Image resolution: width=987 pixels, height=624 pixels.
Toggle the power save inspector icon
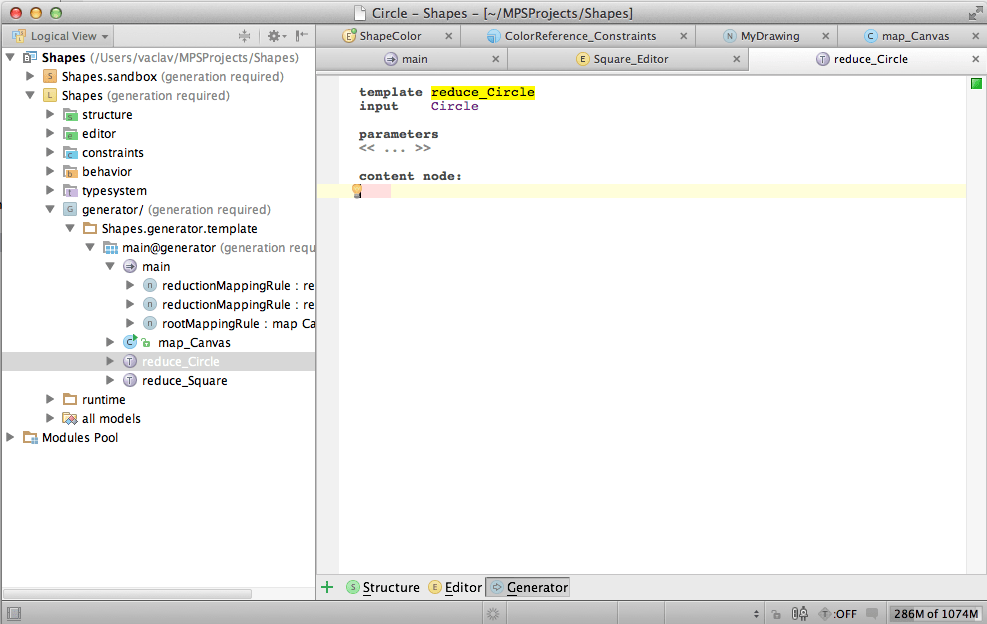[800, 613]
